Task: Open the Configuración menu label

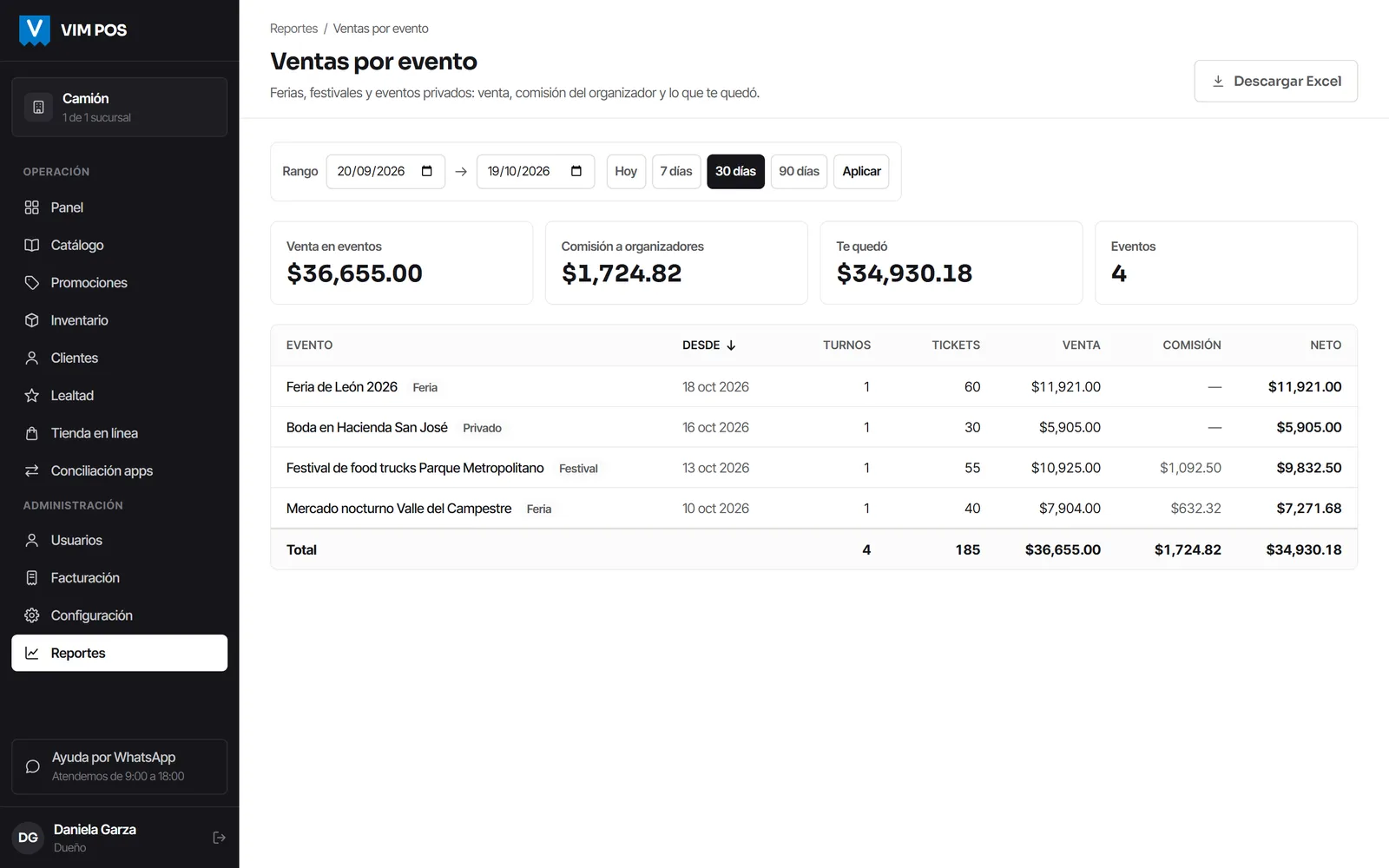Action: [91, 615]
